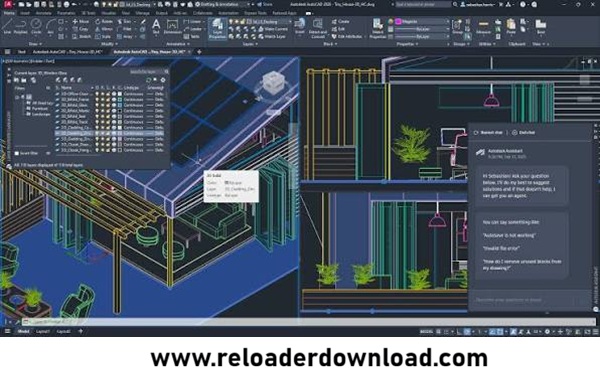Screen dimensions: 600x377
Task: Select the Furniture layer filter
Action: pyautogui.click(x=37, y=109)
